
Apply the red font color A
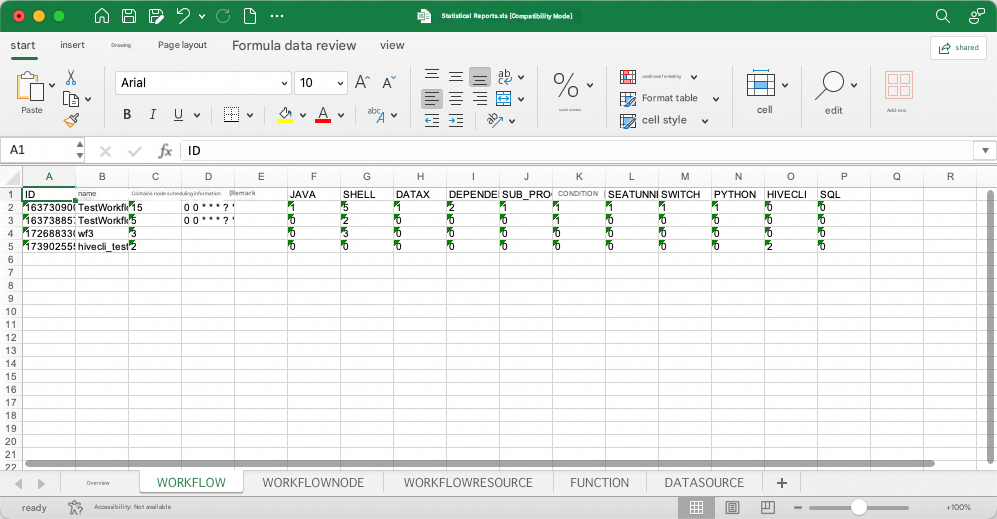(323, 114)
